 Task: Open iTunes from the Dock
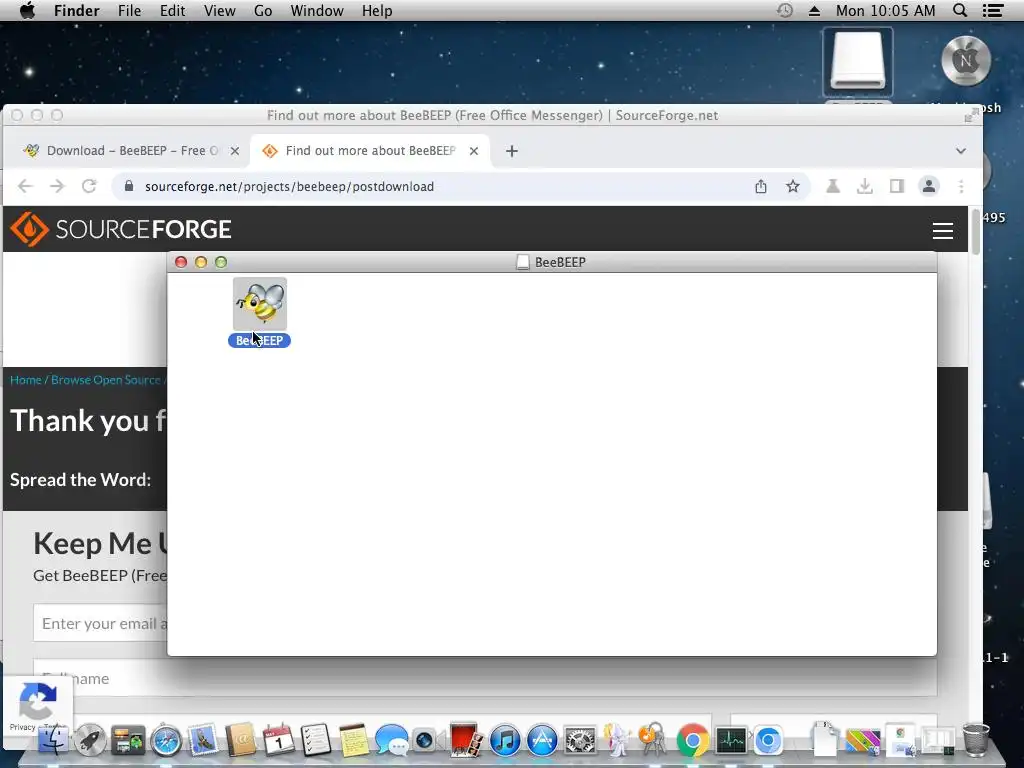[505, 741]
